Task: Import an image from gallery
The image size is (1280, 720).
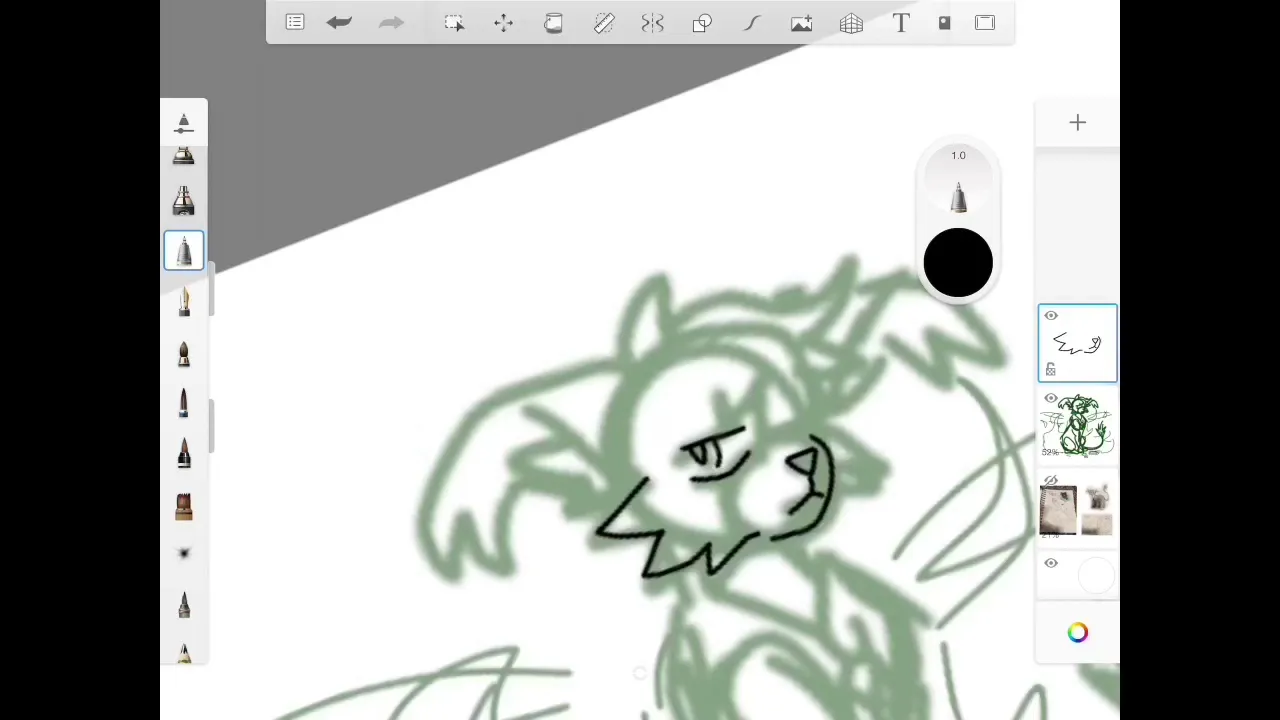Action: click(x=801, y=22)
